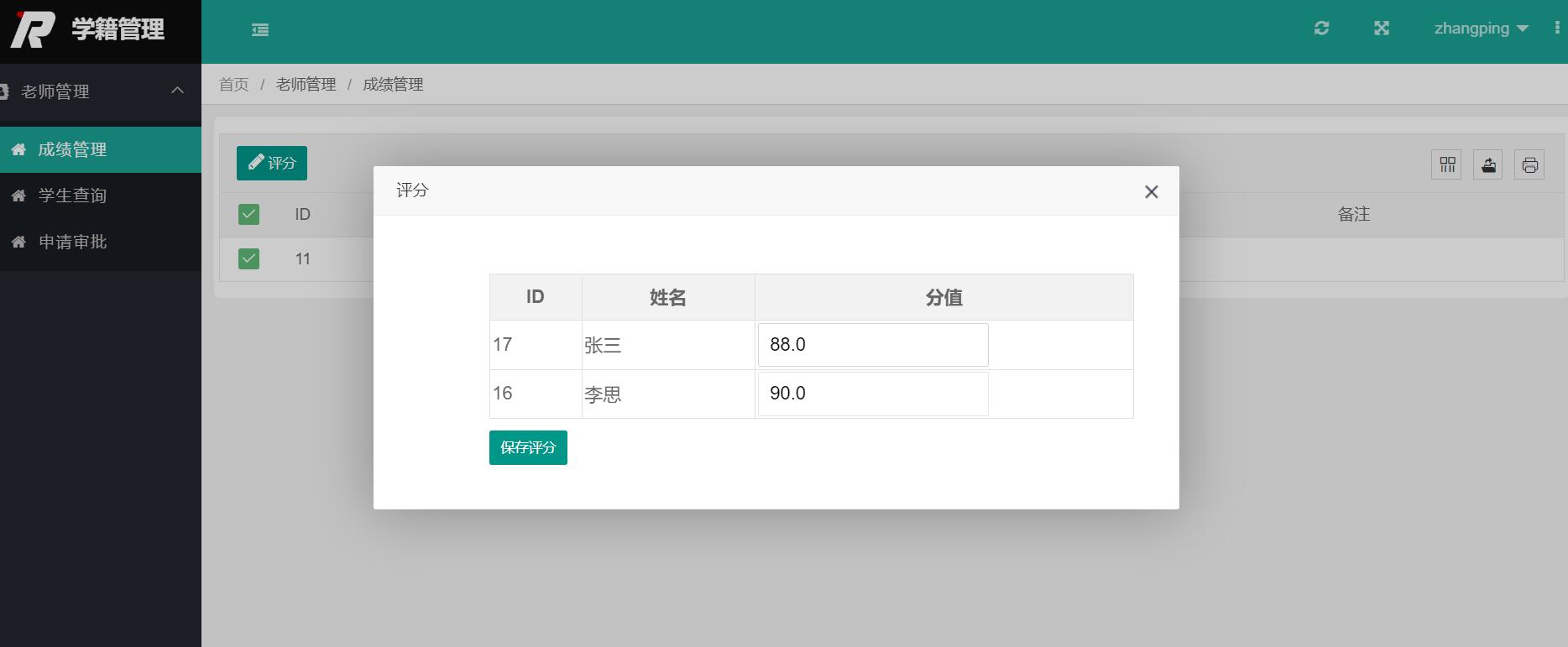Open column filter grid icon

coord(1446,164)
